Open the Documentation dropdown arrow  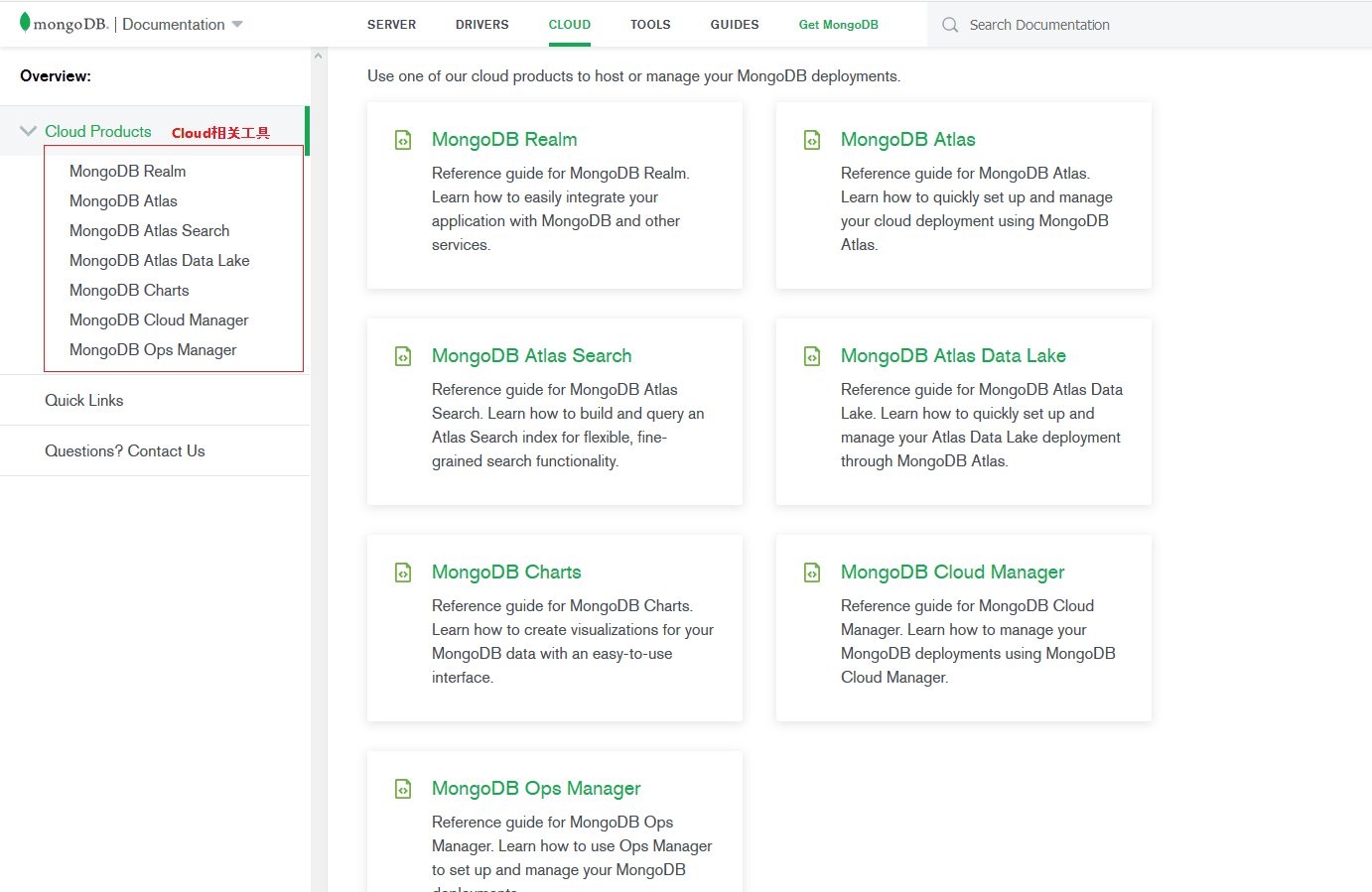click(237, 25)
